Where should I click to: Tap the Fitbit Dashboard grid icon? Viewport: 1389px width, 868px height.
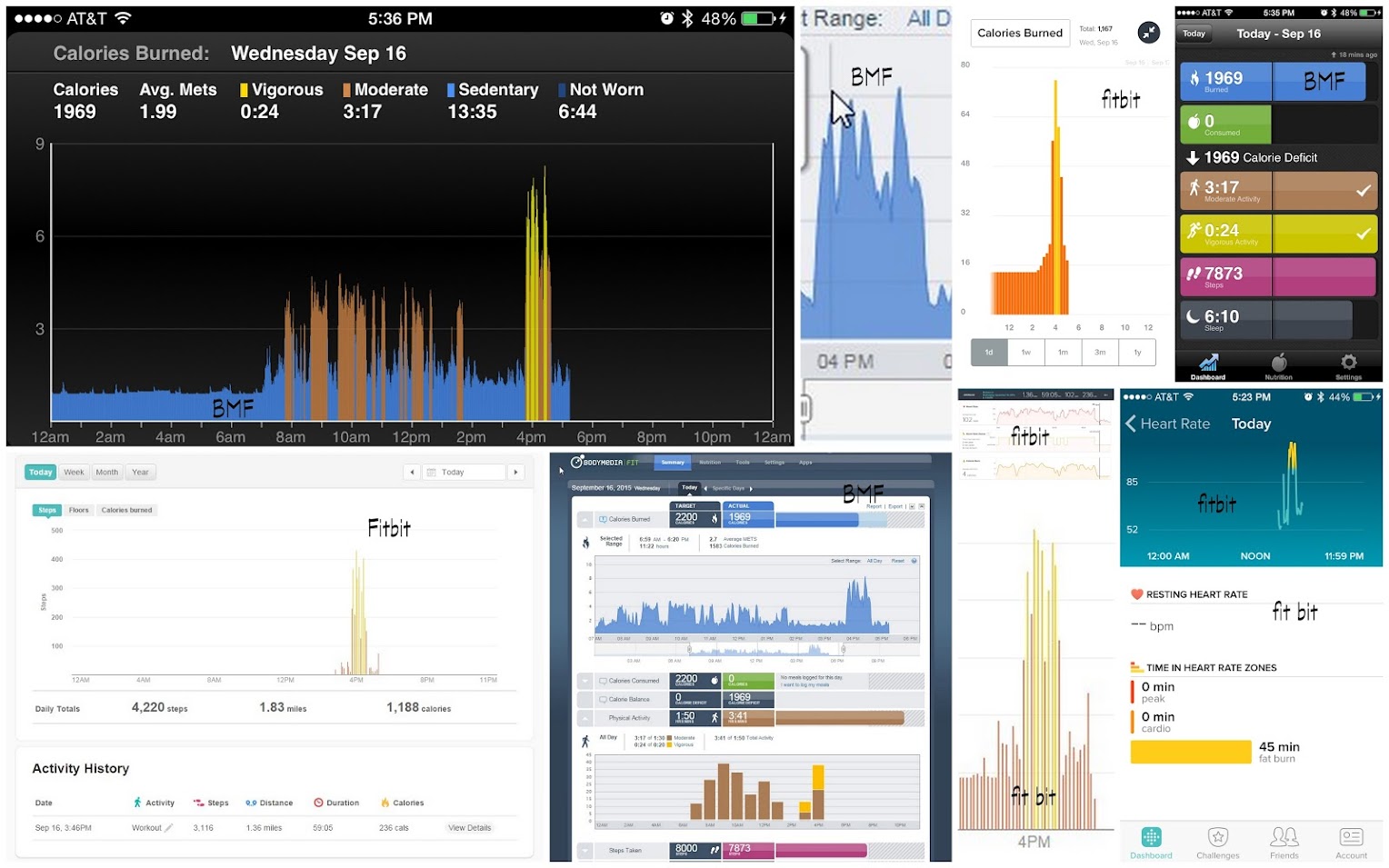pyautogui.click(x=1151, y=837)
